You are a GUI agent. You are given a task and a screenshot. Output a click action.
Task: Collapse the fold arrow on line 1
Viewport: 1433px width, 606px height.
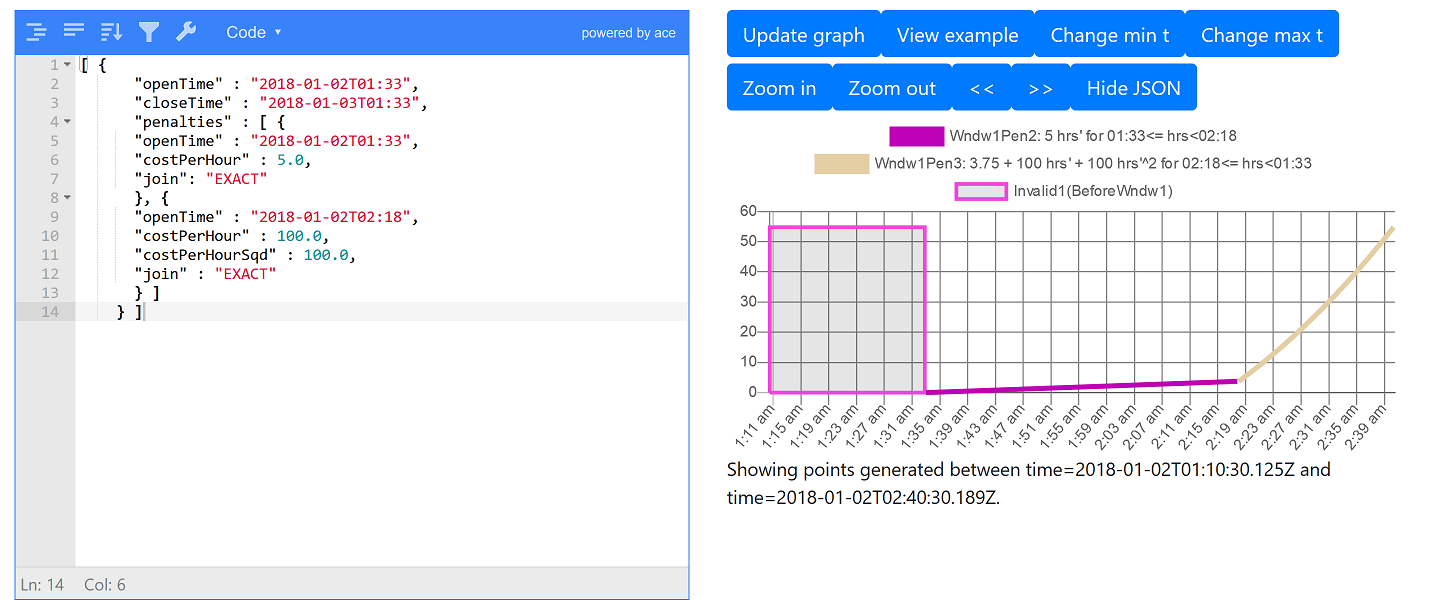pos(67,65)
